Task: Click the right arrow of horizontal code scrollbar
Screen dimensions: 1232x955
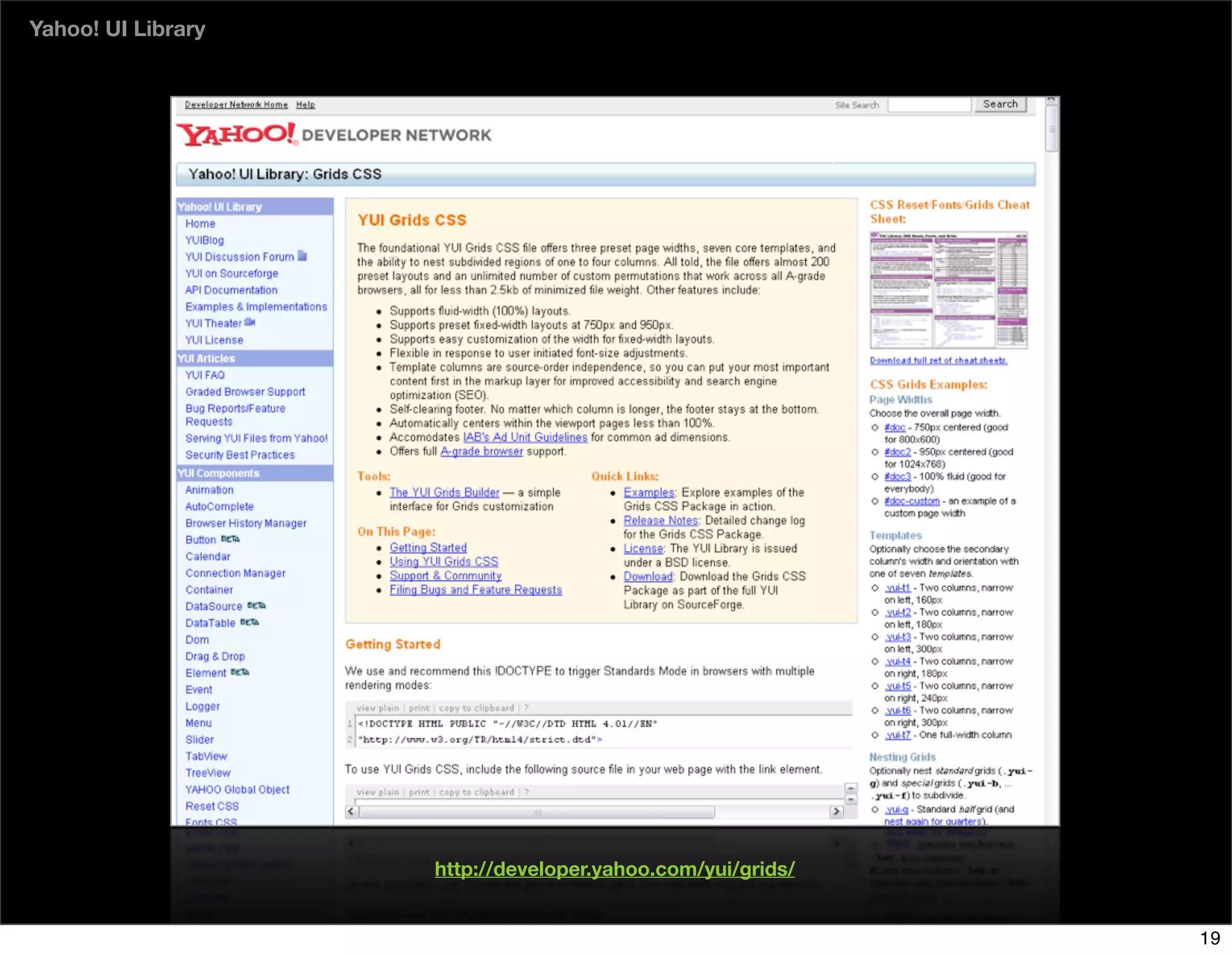Action: tap(836, 812)
